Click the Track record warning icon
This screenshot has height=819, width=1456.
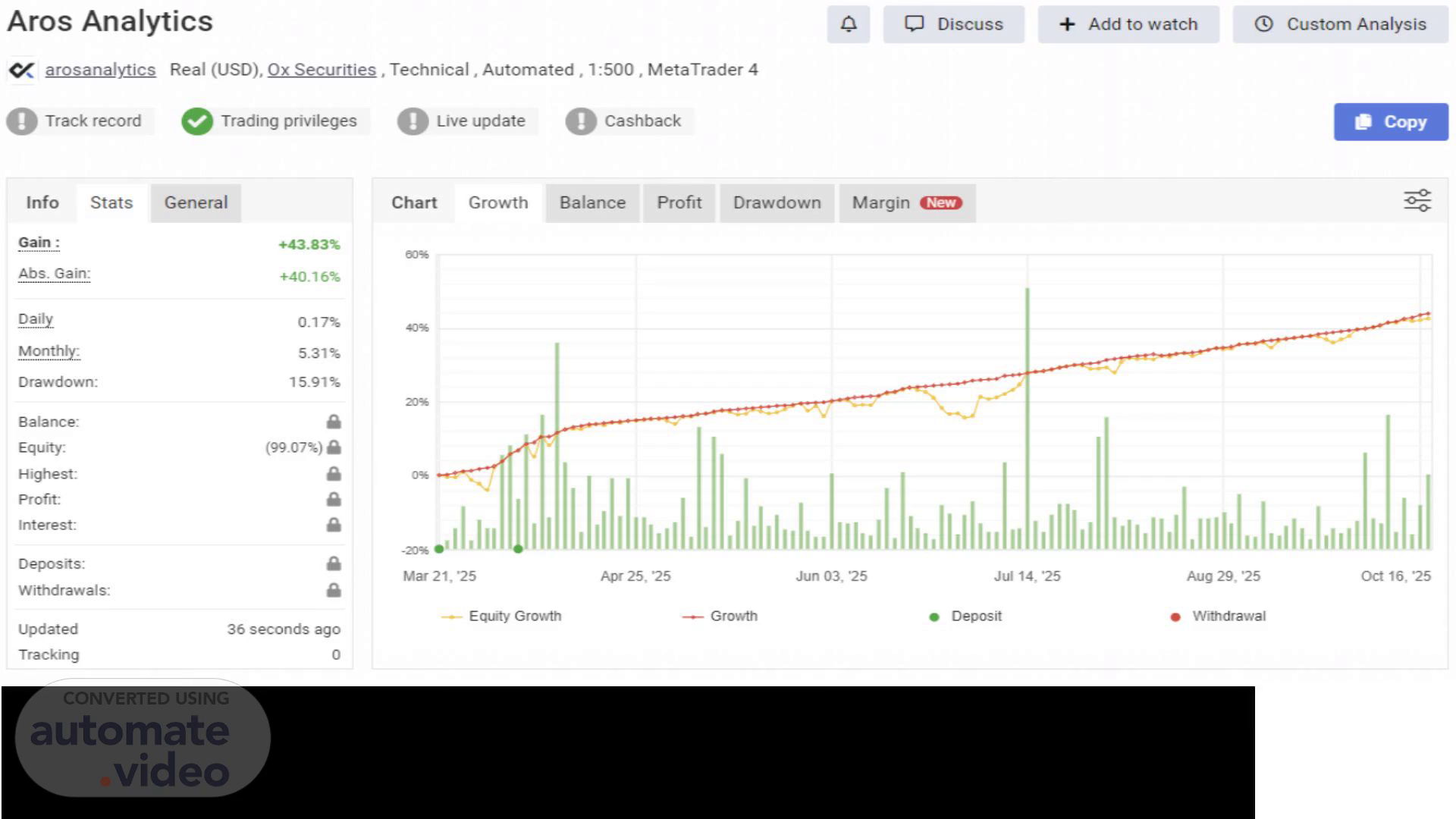click(22, 121)
